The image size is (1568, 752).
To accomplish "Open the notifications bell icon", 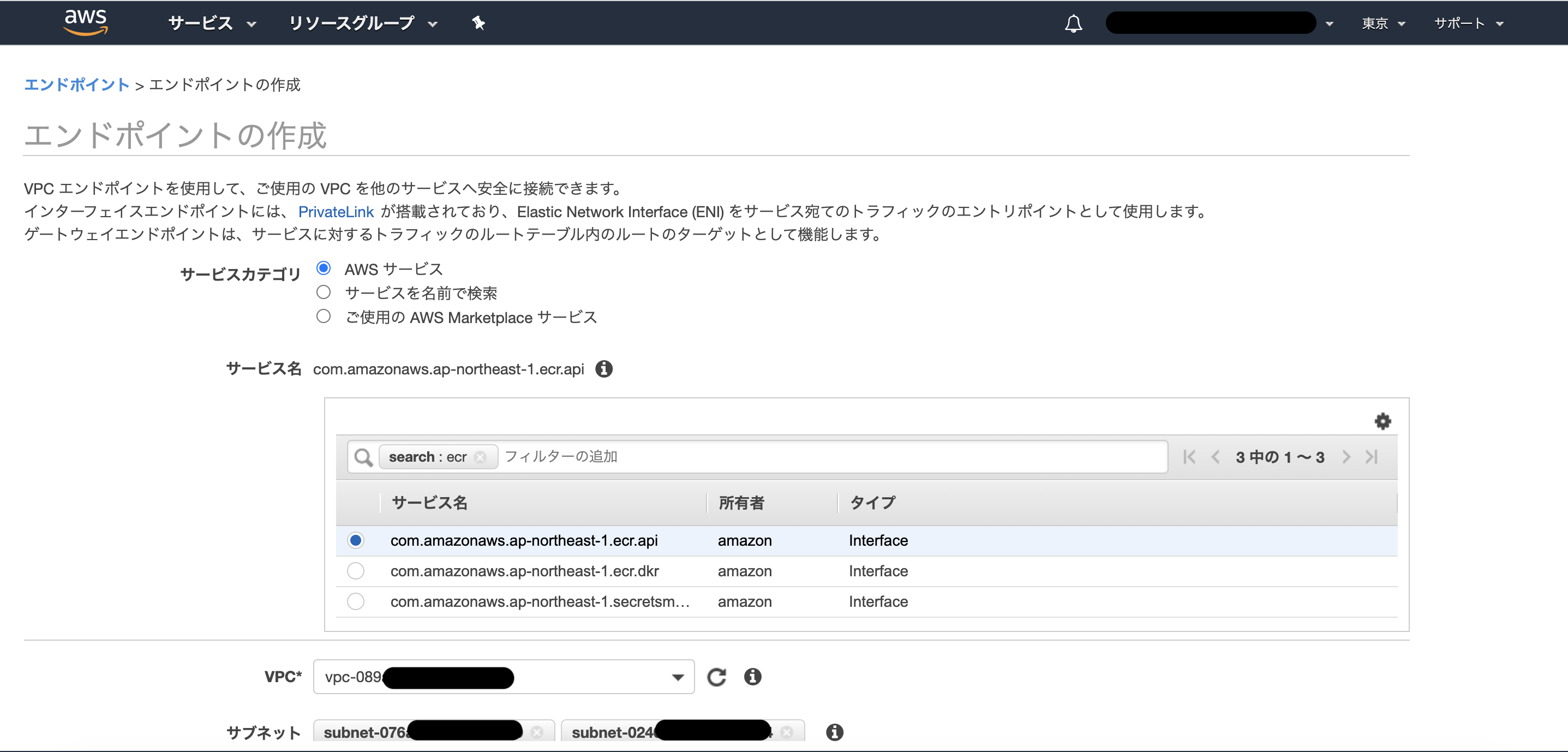I will tap(1073, 23).
